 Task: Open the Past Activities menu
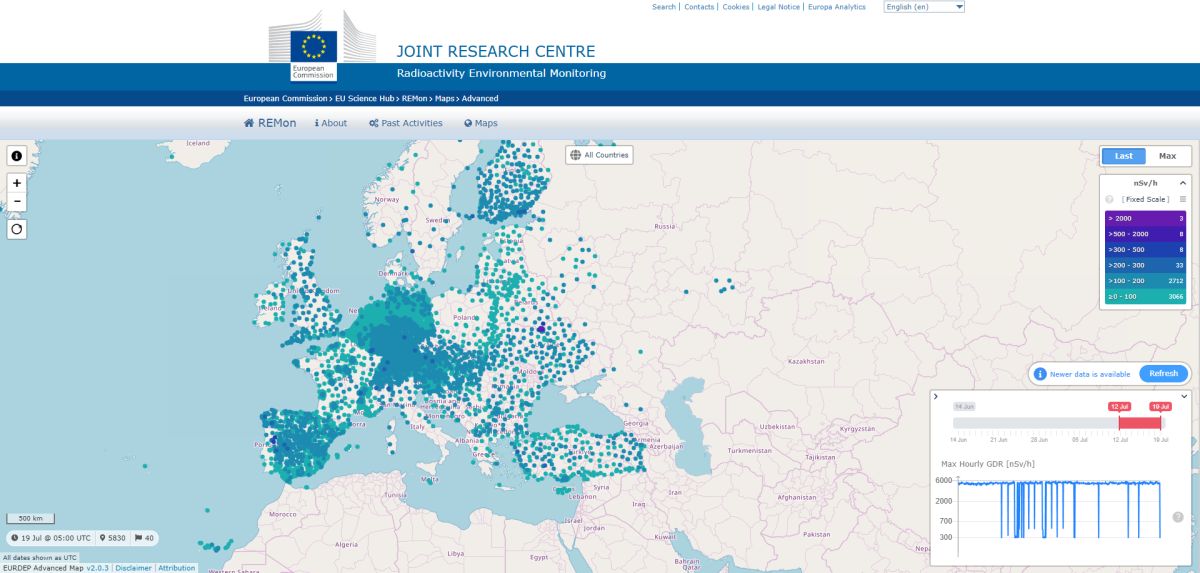(x=405, y=123)
